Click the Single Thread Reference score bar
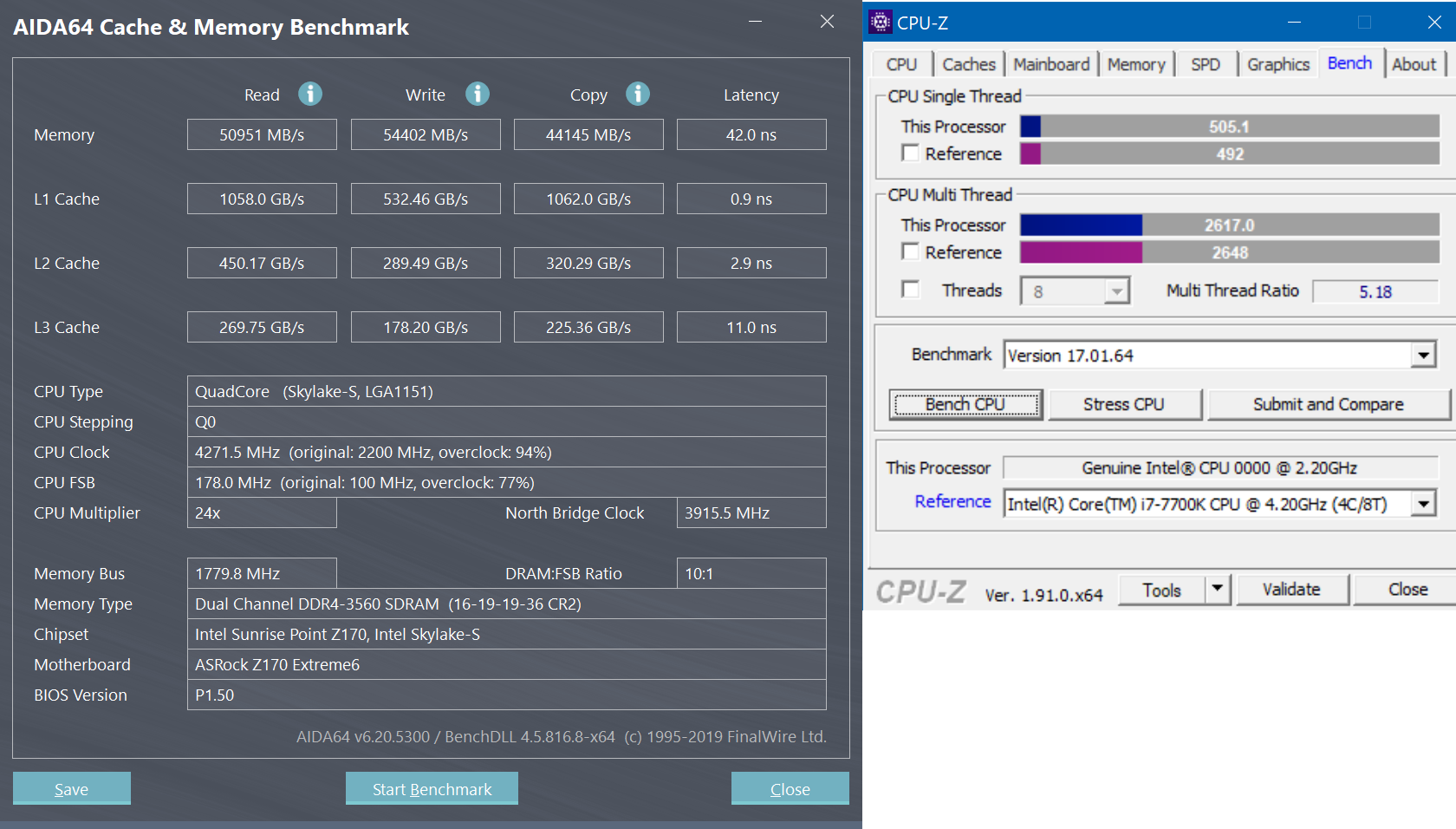This screenshot has width=1456, height=829. click(x=1230, y=153)
